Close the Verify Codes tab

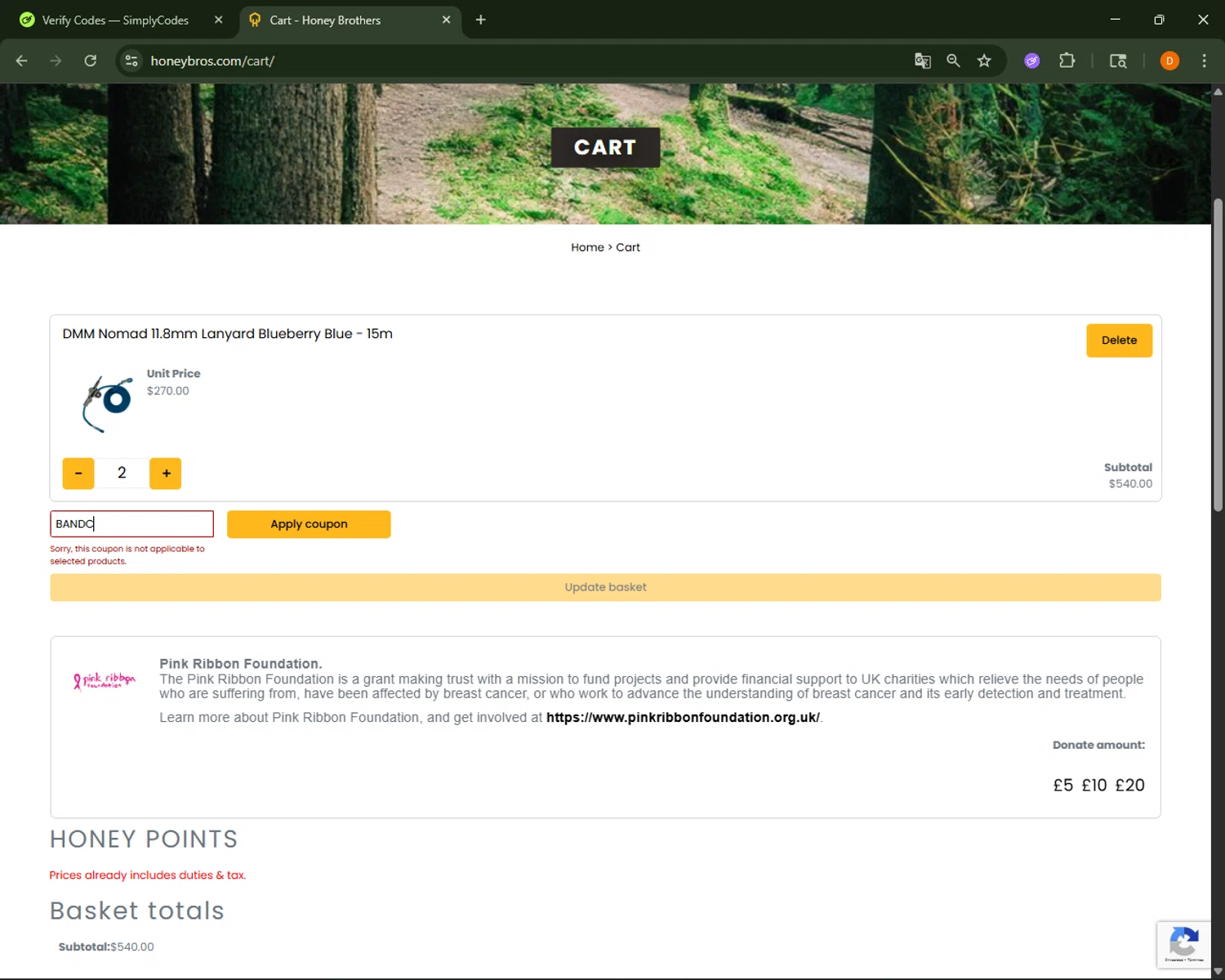(x=218, y=20)
